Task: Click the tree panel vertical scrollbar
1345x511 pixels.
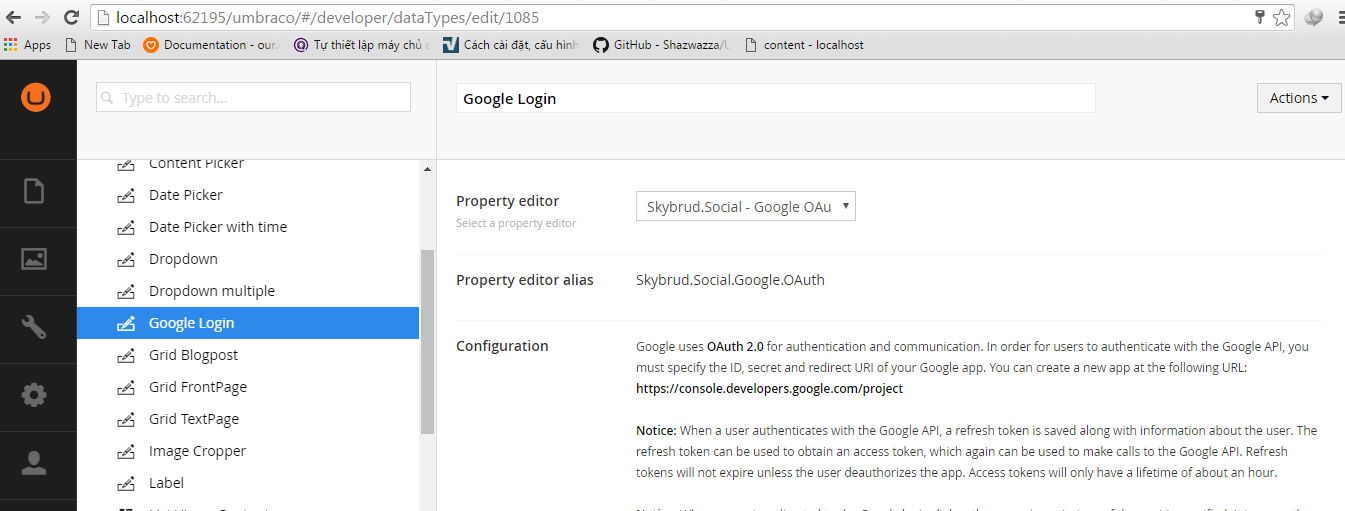Action: tap(427, 340)
